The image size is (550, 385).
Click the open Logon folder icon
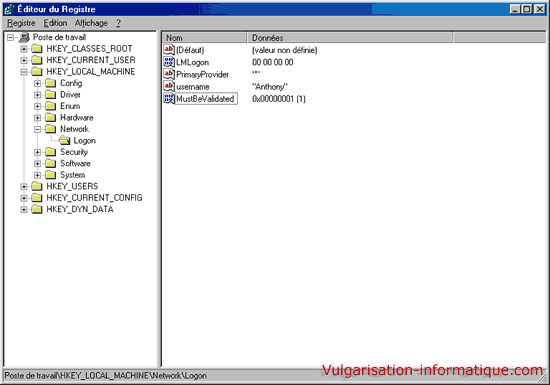tap(65, 141)
